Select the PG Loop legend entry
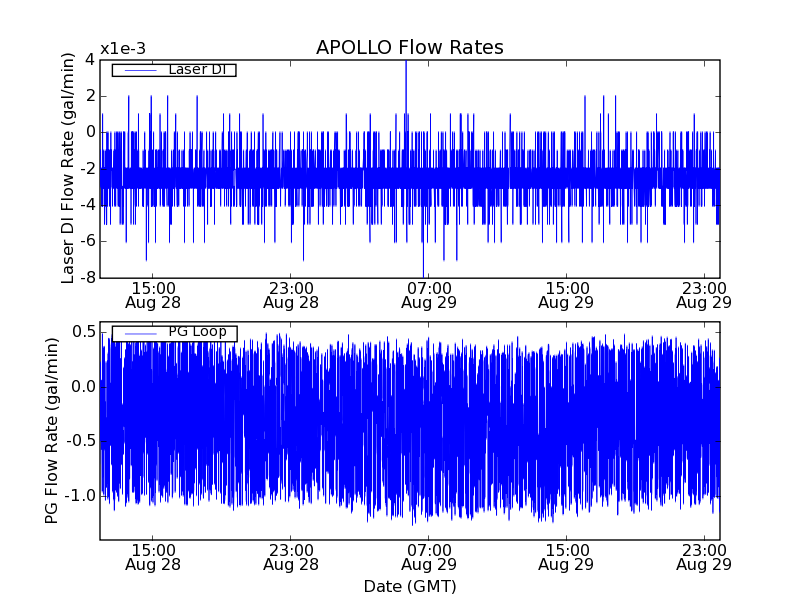Screen dimensions: 800x600 click(x=196, y=332)
